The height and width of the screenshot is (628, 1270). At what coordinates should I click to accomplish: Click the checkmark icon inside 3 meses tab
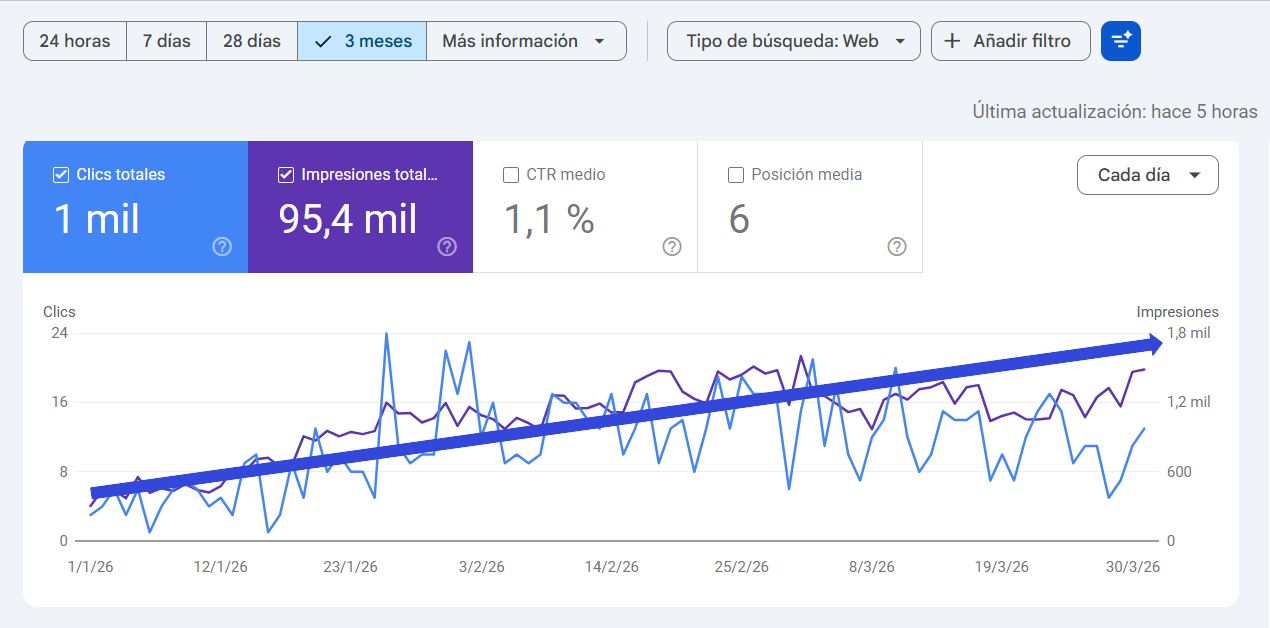[322, 41]
